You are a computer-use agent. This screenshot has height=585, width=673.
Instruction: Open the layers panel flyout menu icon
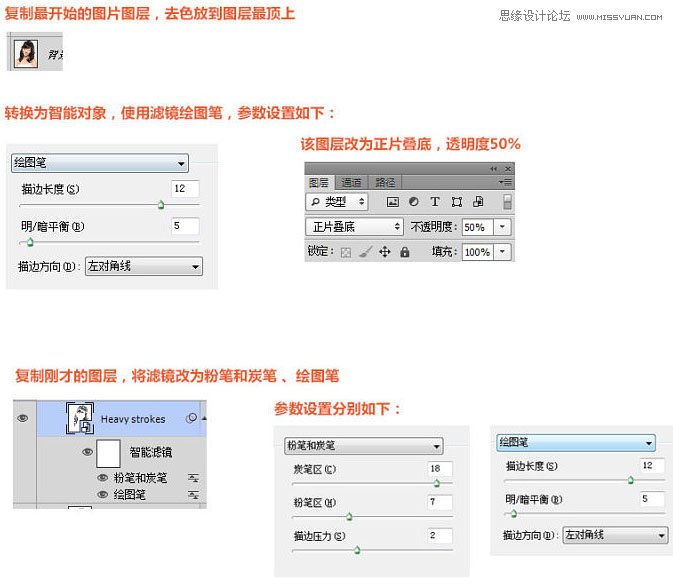pos(505,182)
